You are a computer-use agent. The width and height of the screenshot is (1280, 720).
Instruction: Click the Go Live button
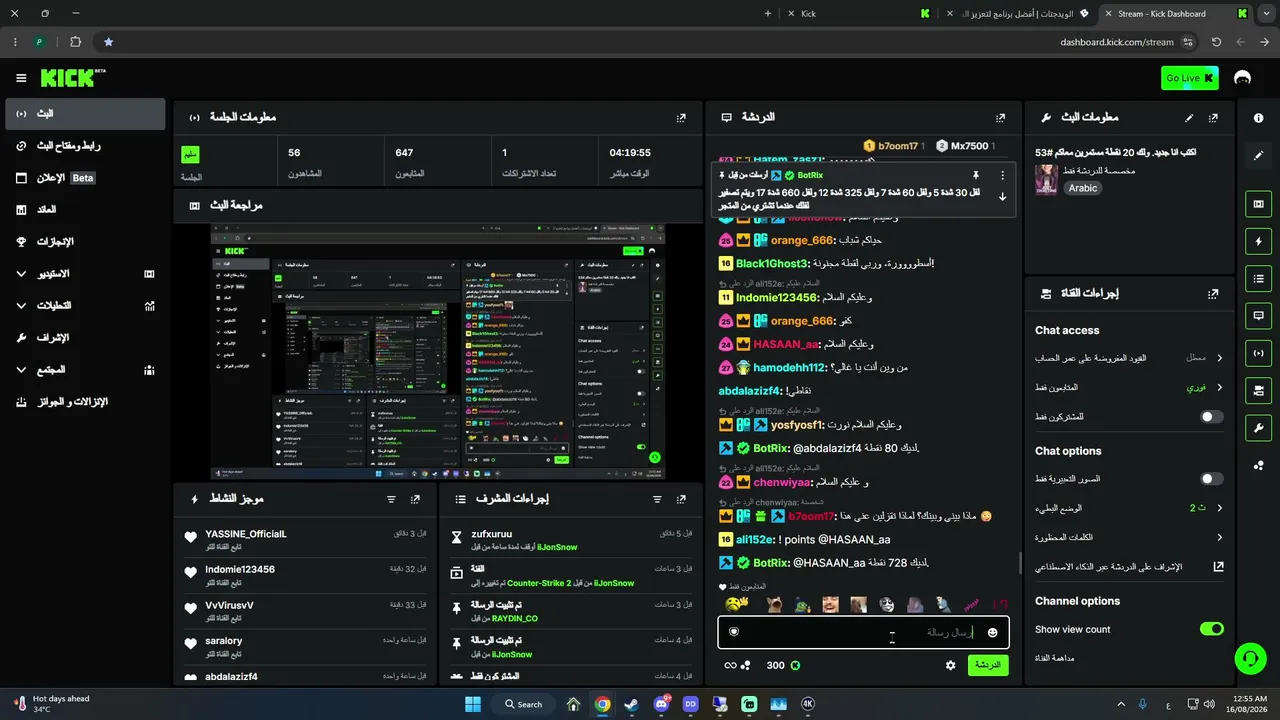(1189, 78)
